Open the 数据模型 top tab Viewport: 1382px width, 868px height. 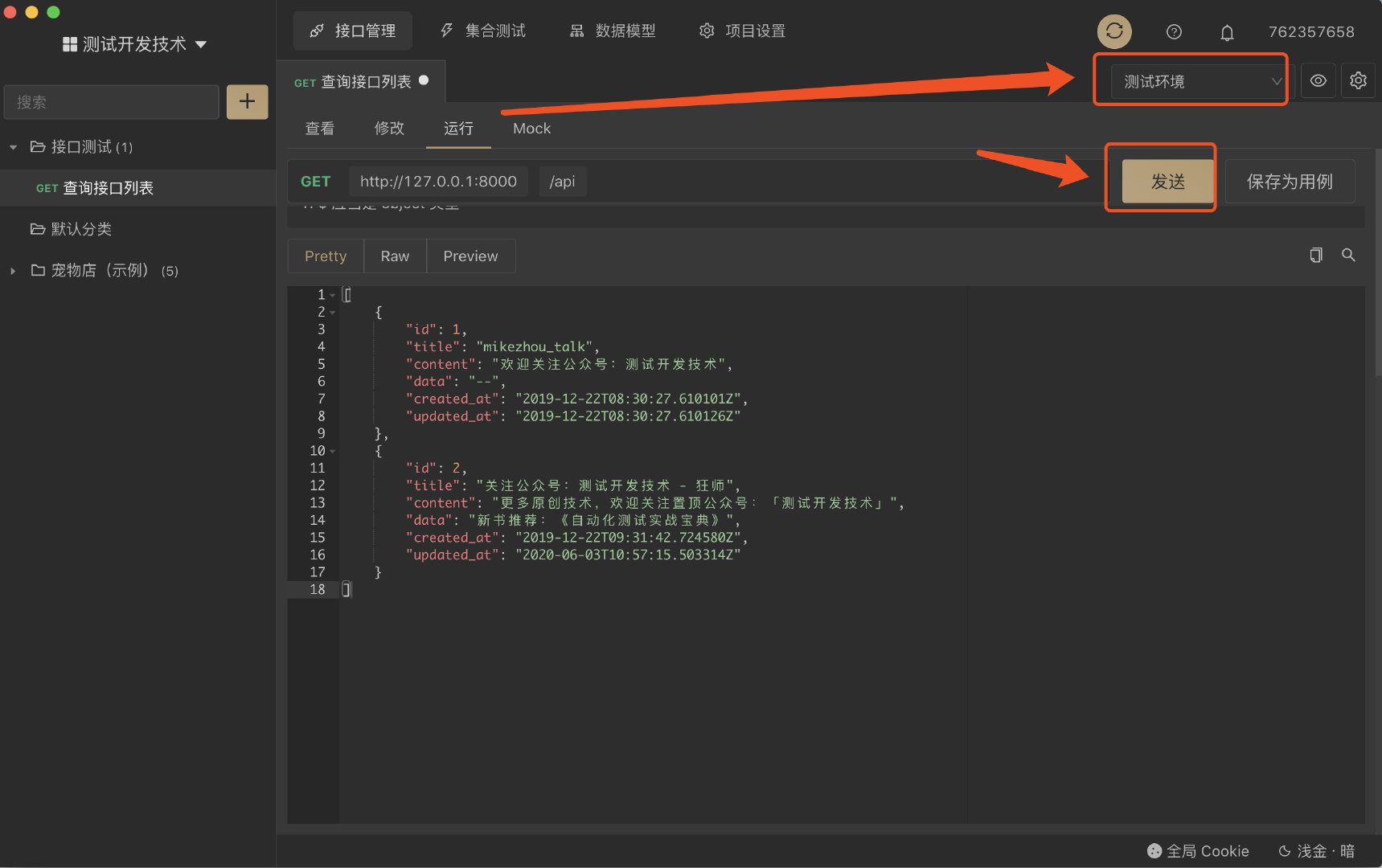[613, 31]
